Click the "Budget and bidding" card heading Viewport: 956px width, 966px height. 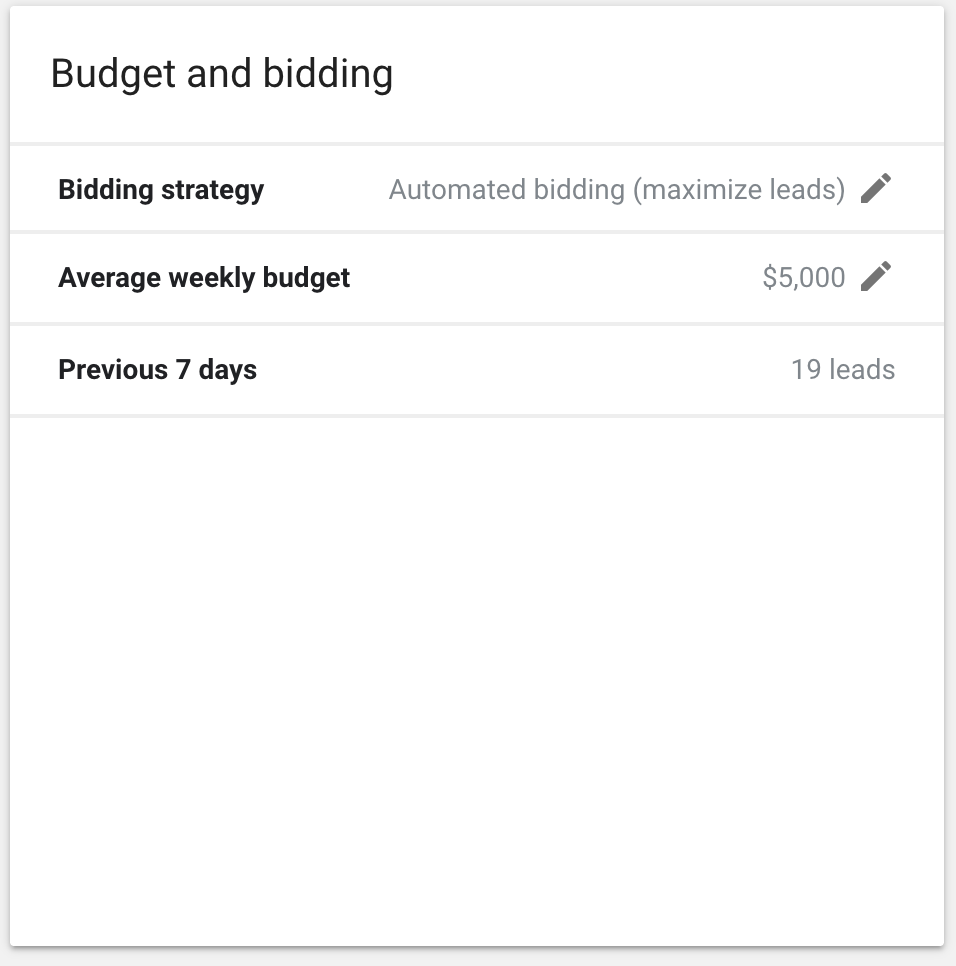pos(221,74)
